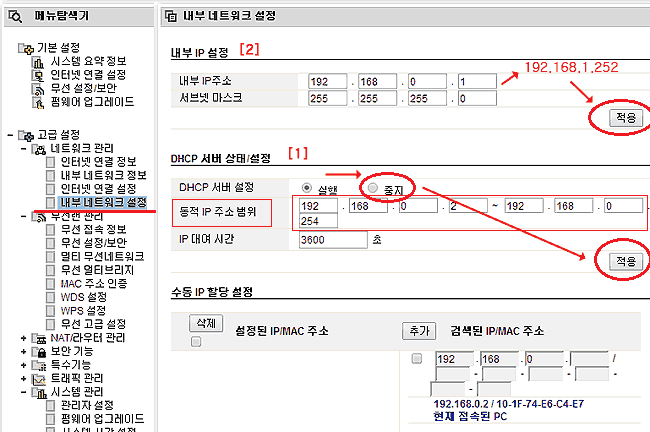This screenshot has height=432, width=650.
Task: Click the 무선 설정/보안 wireless icon under 기본 설정
Action: pos(38,90)
